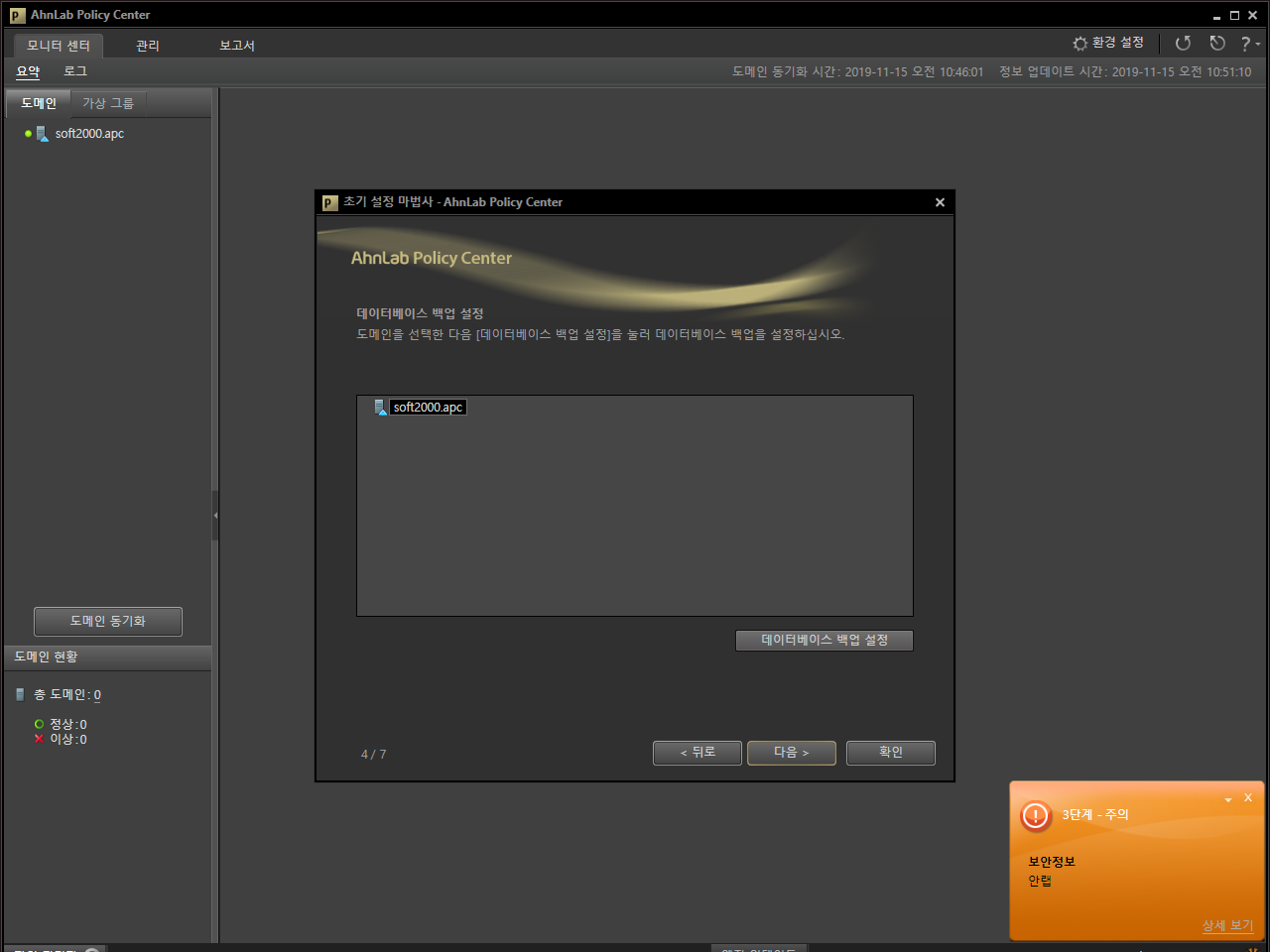Screen dimensions: 1270x952
Task: Click the clock-history refresh icon
Action: 1217,44
